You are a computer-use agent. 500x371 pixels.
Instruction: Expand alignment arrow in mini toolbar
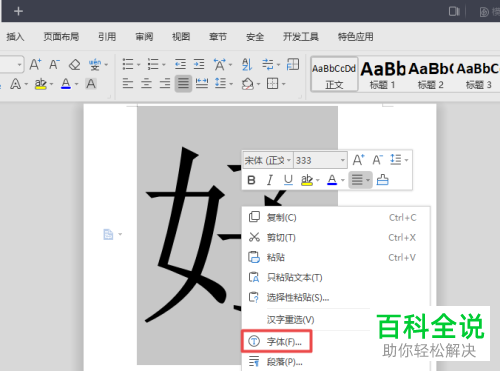coord(368,180)
